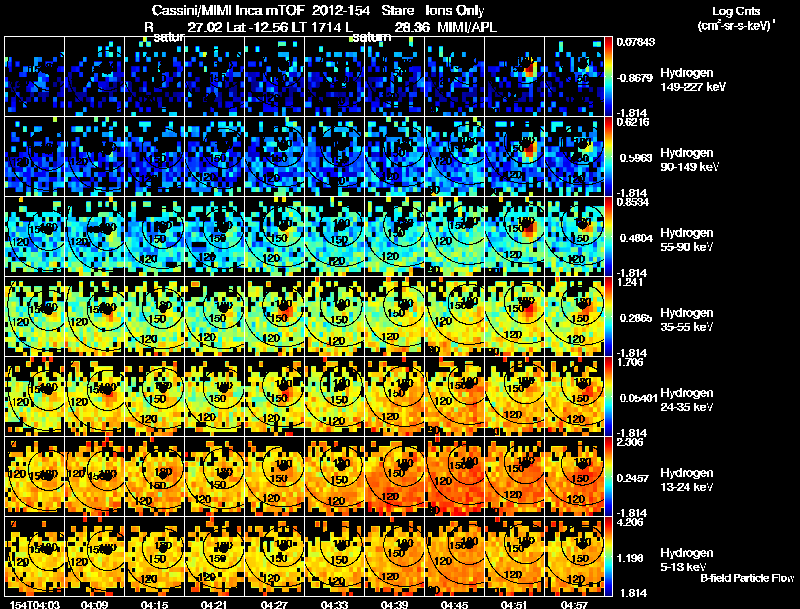Click the '1.198' scale value

point(630,558)
